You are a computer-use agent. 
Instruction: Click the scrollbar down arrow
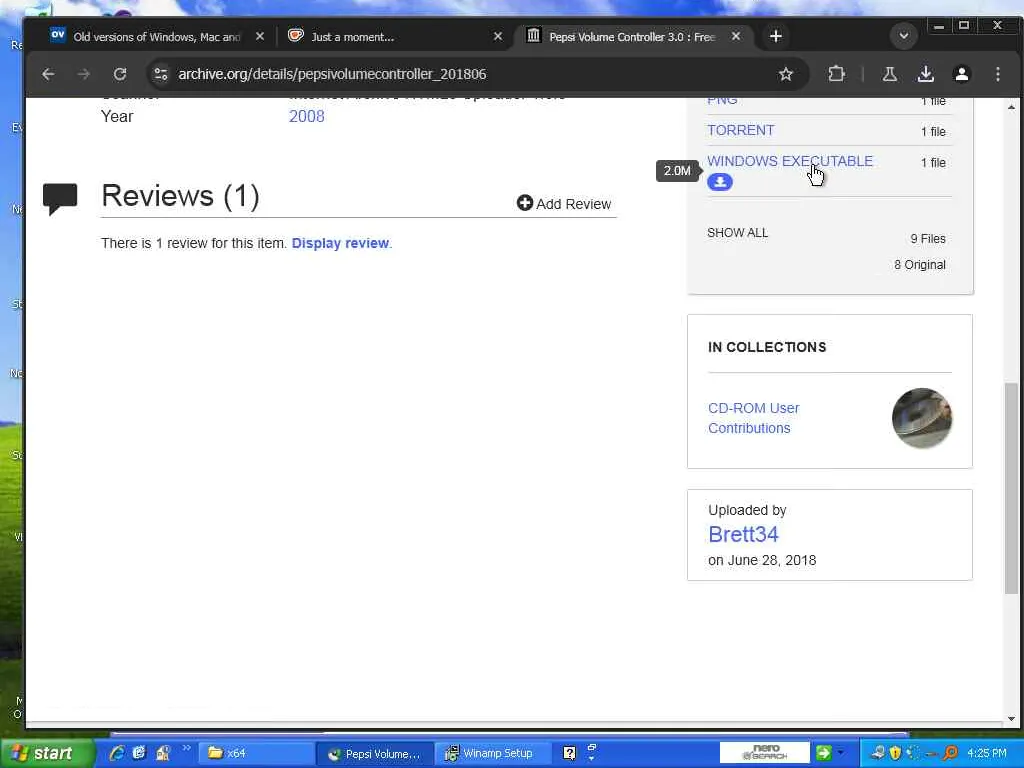click(x=1011, y=718)
